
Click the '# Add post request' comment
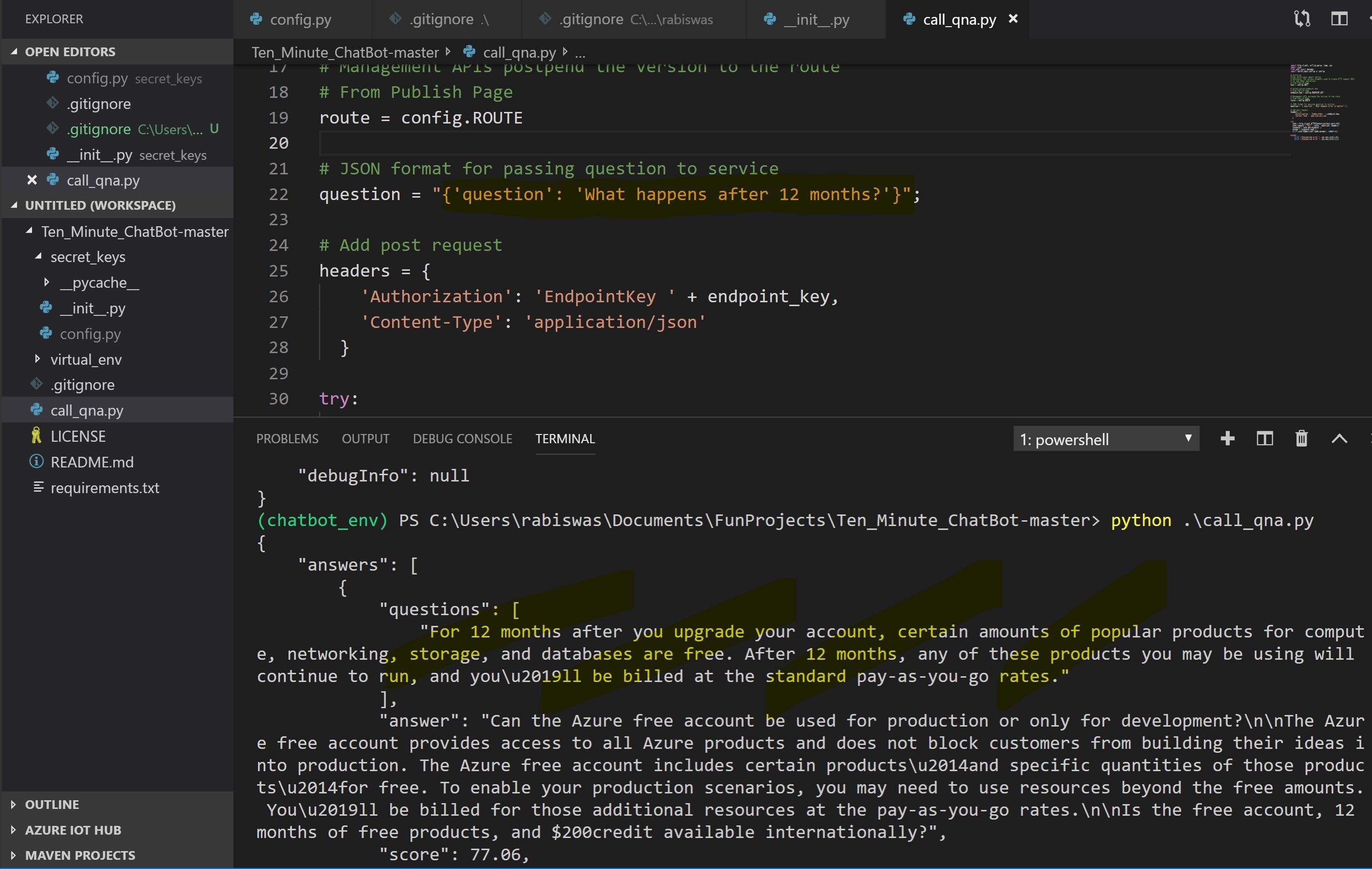click(410, 245)
